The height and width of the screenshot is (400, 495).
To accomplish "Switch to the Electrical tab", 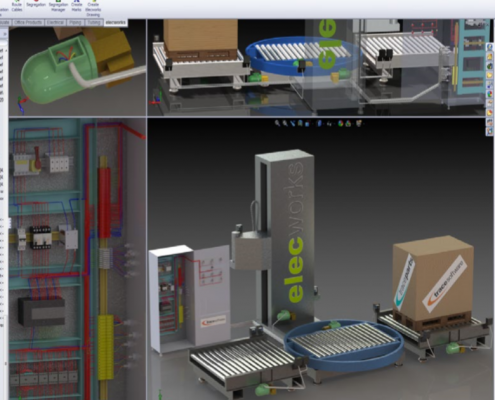I will pos(55,22).
